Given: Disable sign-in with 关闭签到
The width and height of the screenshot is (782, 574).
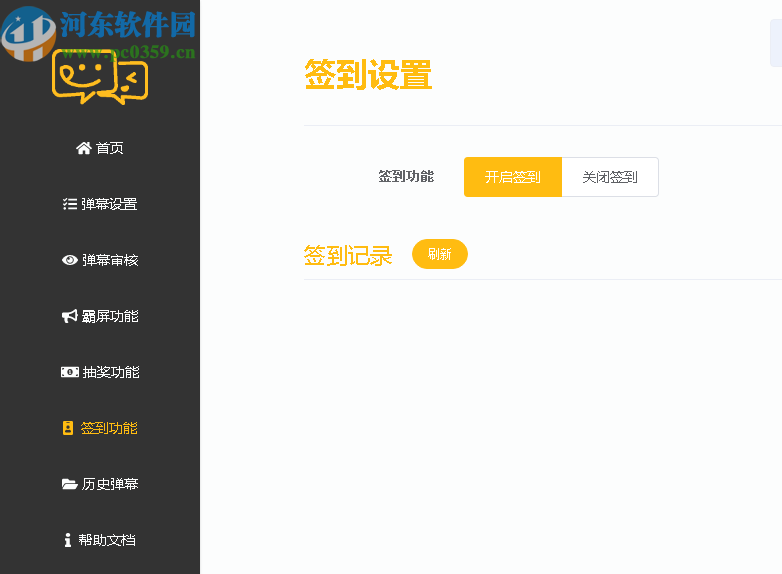Looking at the screenshot, I should tap(610, 177).
